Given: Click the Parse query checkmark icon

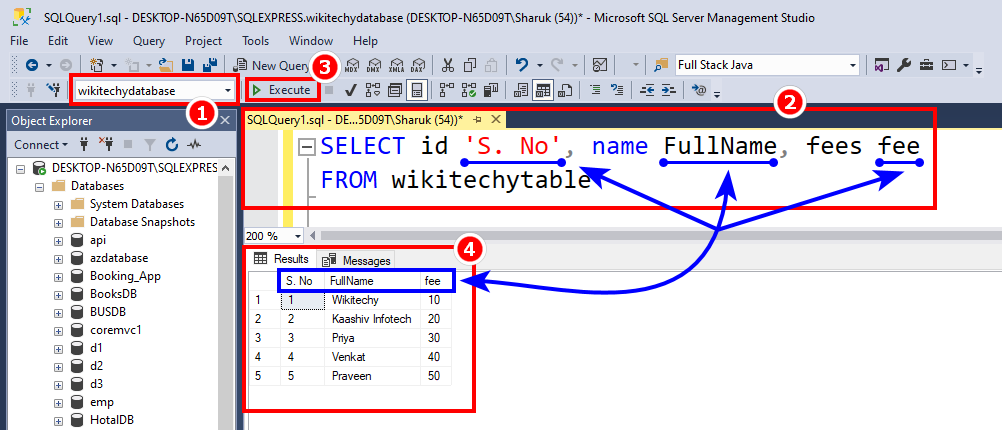Looking at the screenshot, I should tap(351, 90).
